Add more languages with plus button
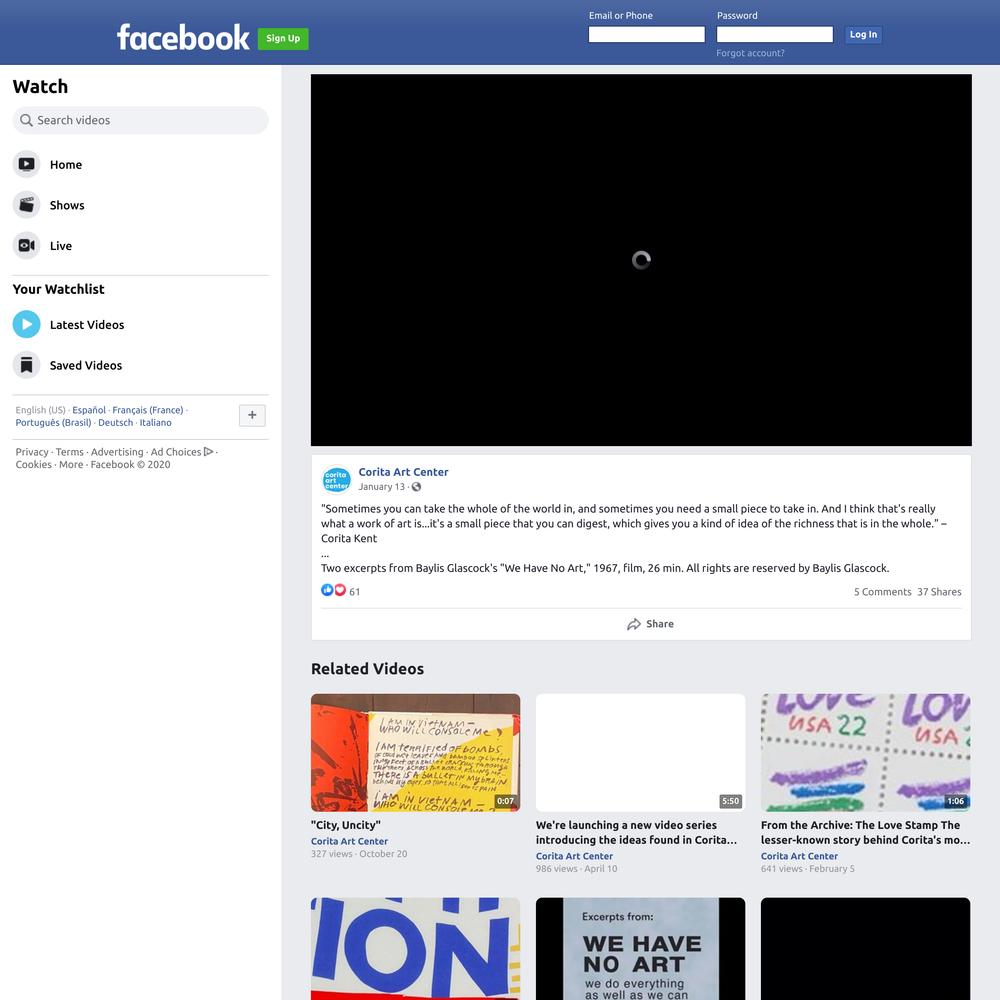Image resolution: width=1000 pixels, height=1000 pixels. (x=252, y=415)
